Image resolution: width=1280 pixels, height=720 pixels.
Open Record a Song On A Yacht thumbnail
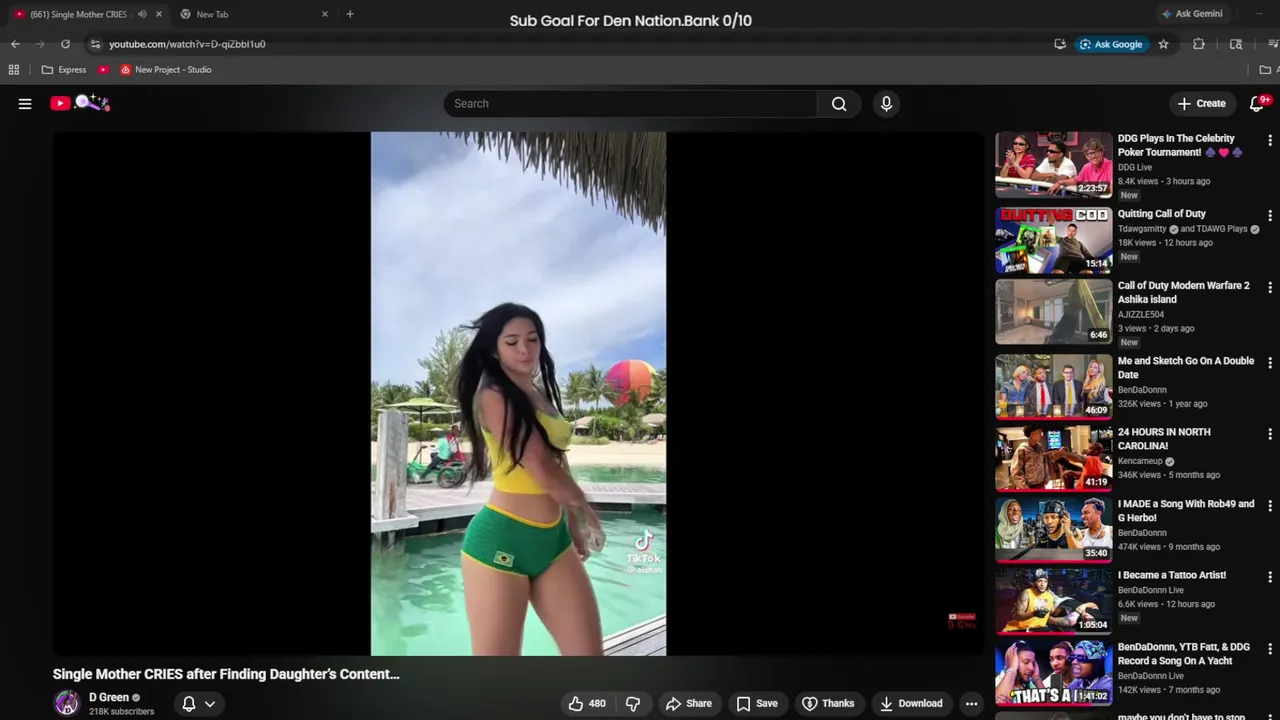coord(1053,674)
